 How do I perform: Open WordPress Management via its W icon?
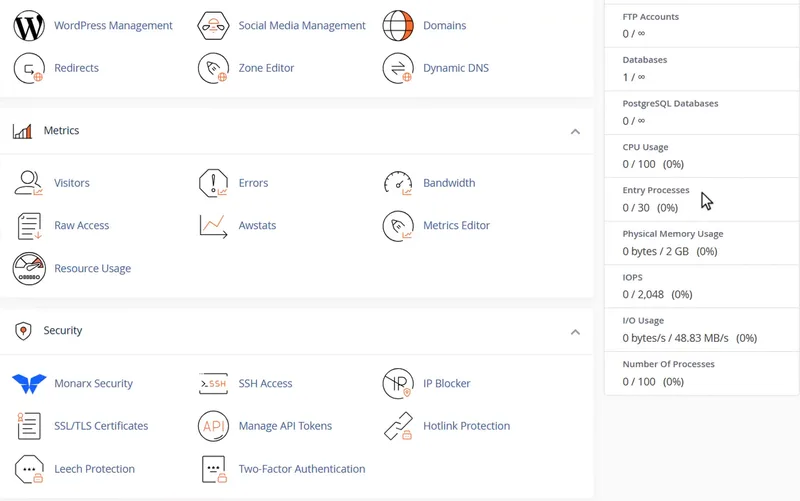pyautogui.click(x=29, y=26)
